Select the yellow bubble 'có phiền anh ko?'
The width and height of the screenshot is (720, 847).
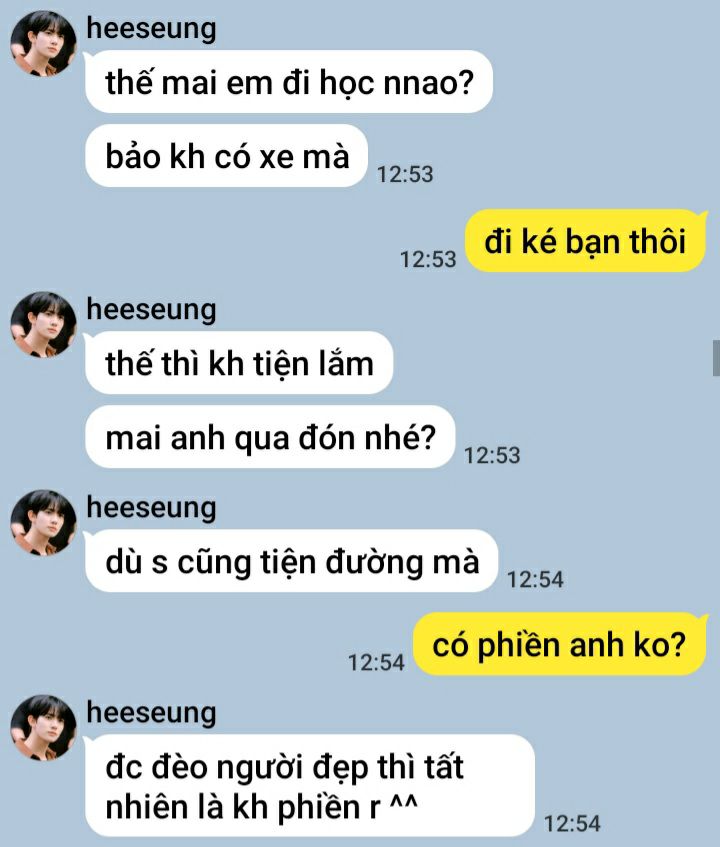tap(560, 644)
